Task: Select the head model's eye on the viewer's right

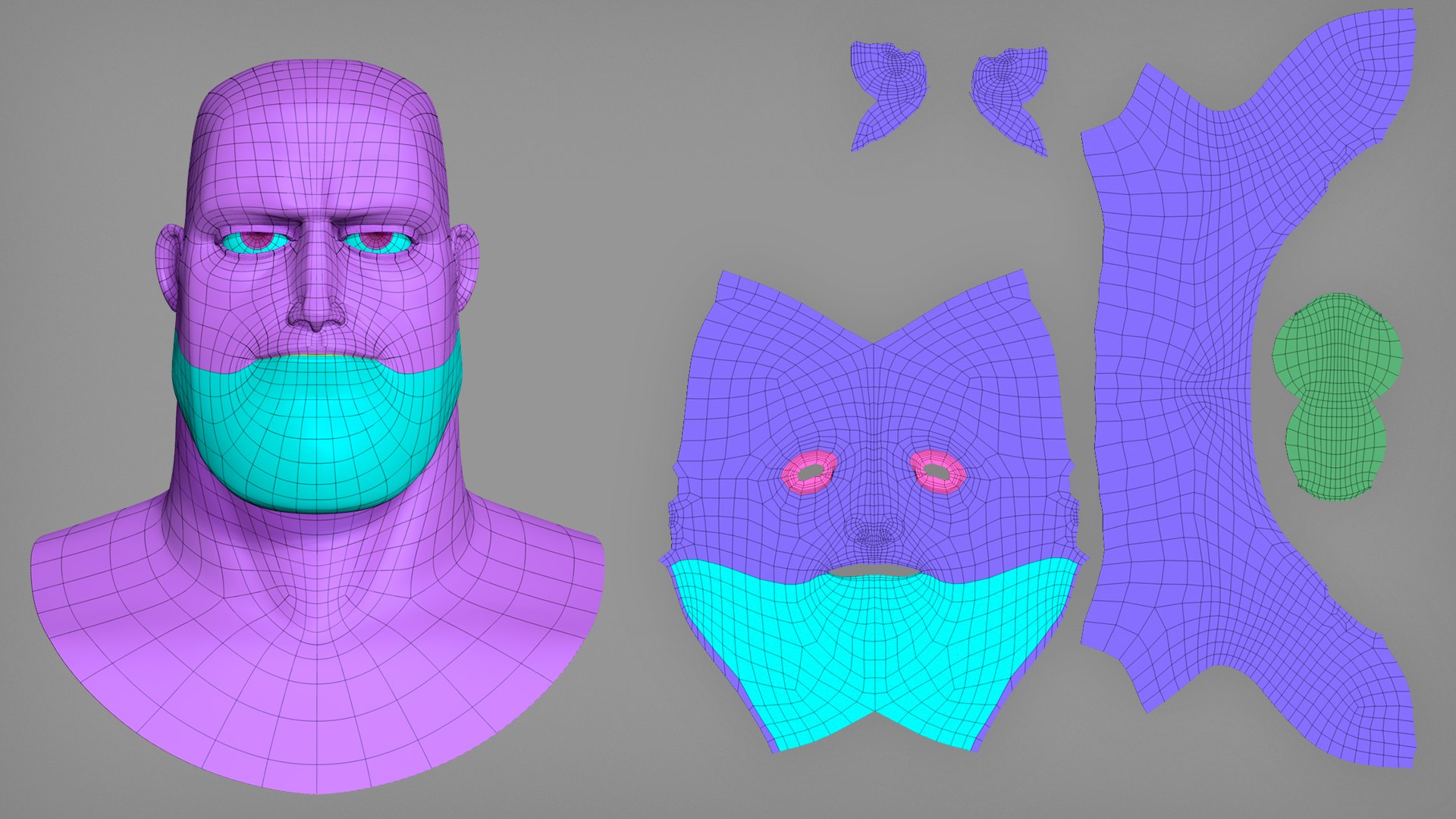Action: 377,241
